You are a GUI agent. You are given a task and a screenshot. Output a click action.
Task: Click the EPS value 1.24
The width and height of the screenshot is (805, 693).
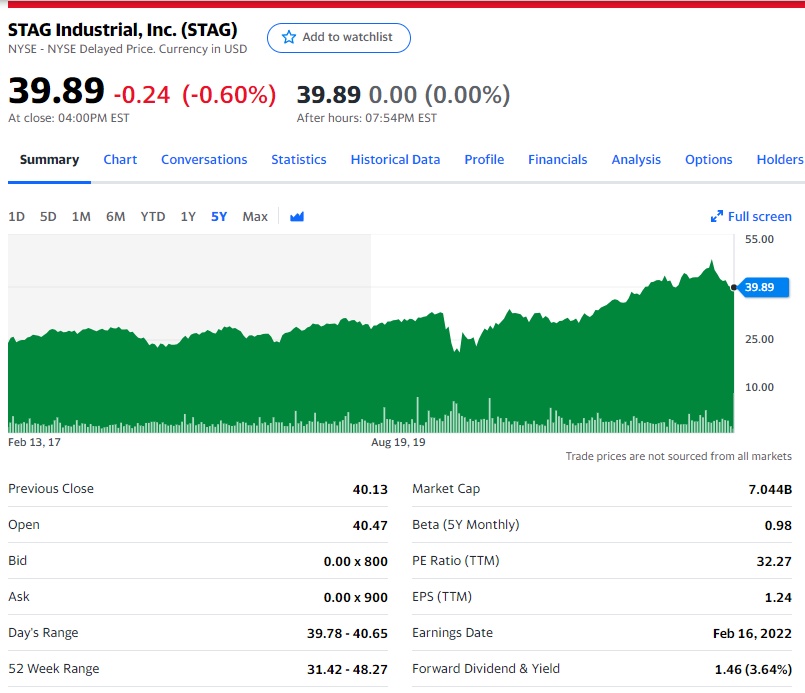pos(778,597)
